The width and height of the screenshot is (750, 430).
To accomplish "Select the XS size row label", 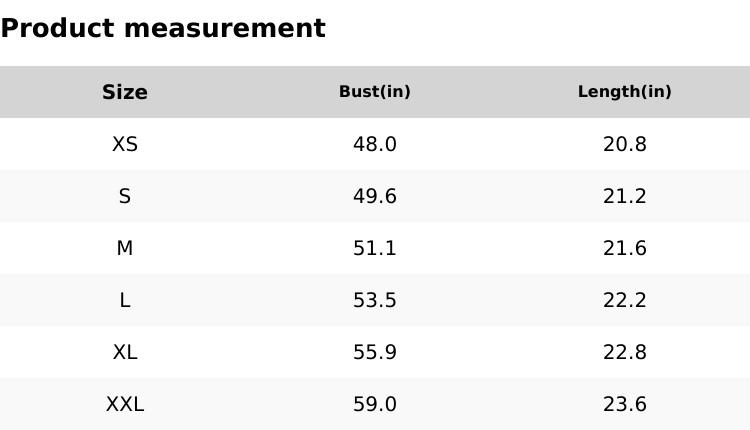I will (125, 144).
